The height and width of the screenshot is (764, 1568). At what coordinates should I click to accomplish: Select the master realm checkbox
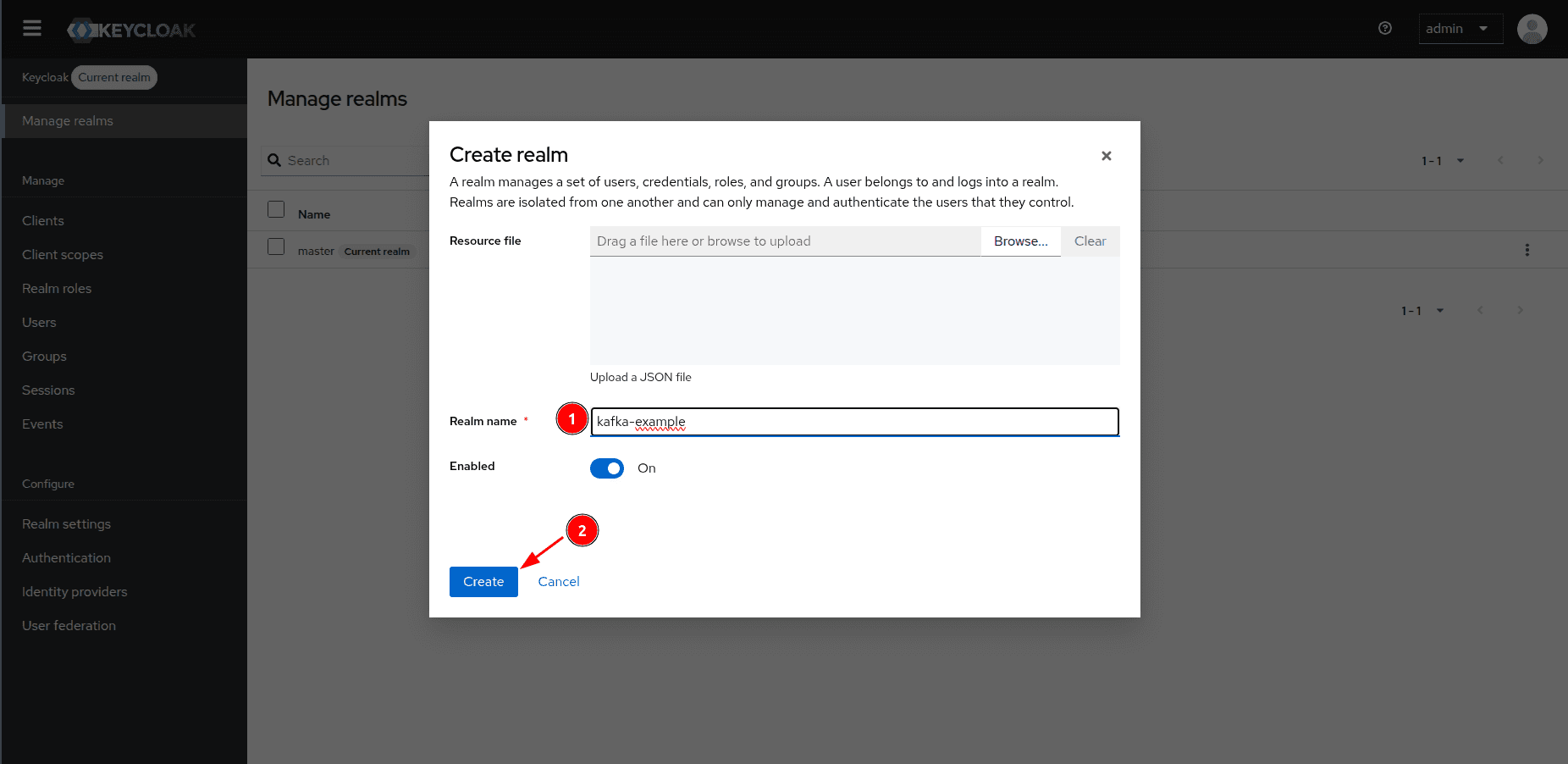[276, 246]
